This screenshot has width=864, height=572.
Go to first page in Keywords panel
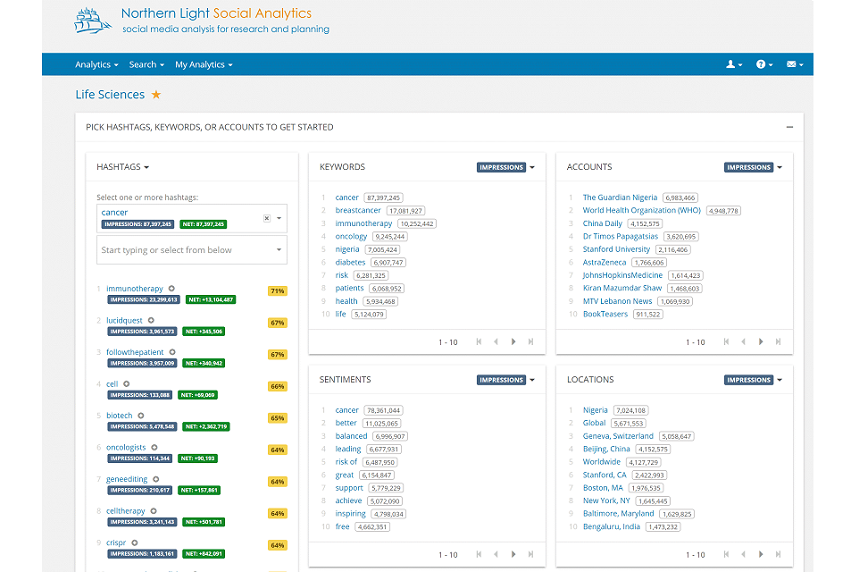click(x=479, y=342)
